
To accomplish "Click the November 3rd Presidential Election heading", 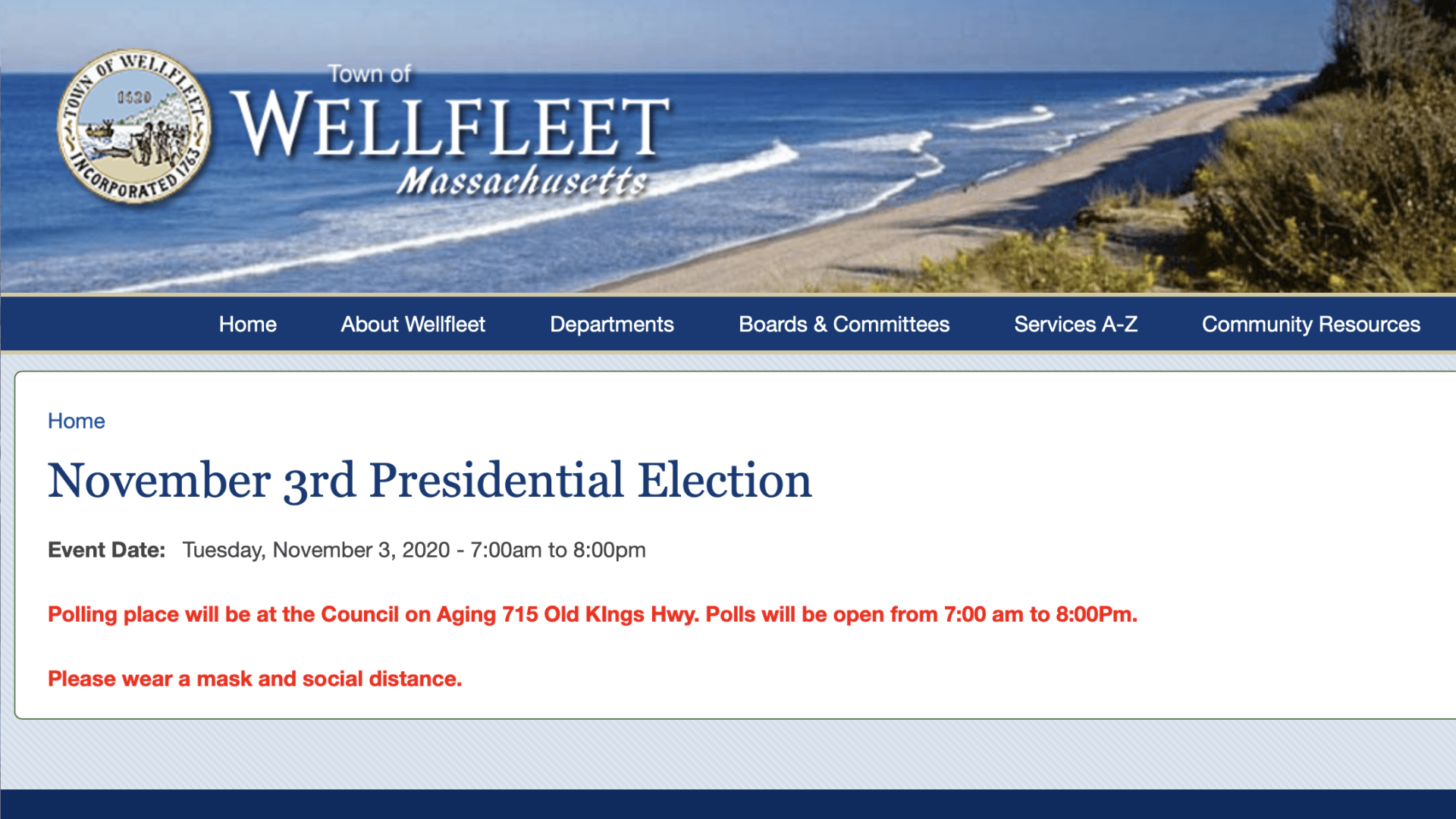I will [429, 481].
